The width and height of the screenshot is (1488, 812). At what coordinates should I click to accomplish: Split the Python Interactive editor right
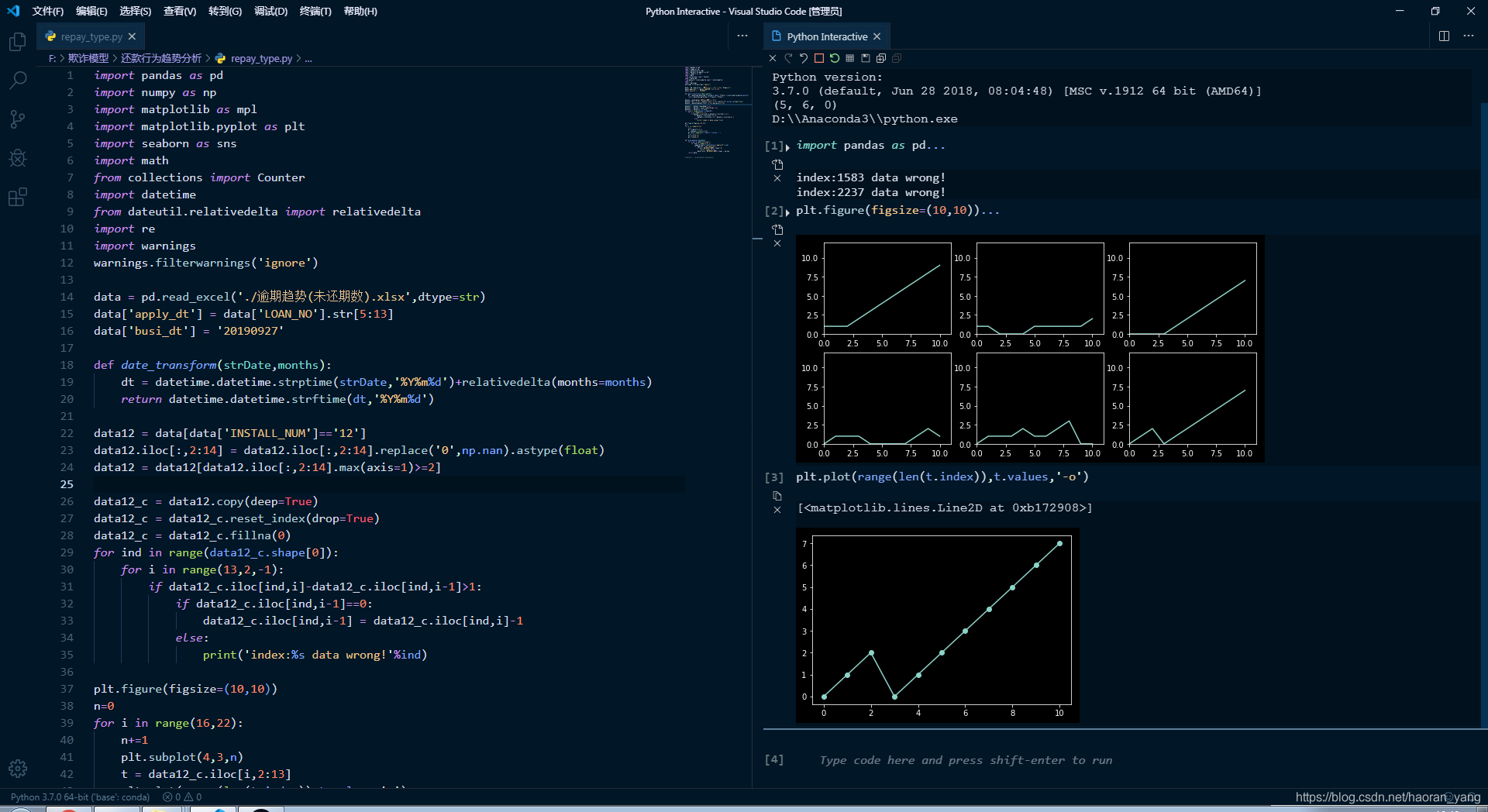point(1444,36)
